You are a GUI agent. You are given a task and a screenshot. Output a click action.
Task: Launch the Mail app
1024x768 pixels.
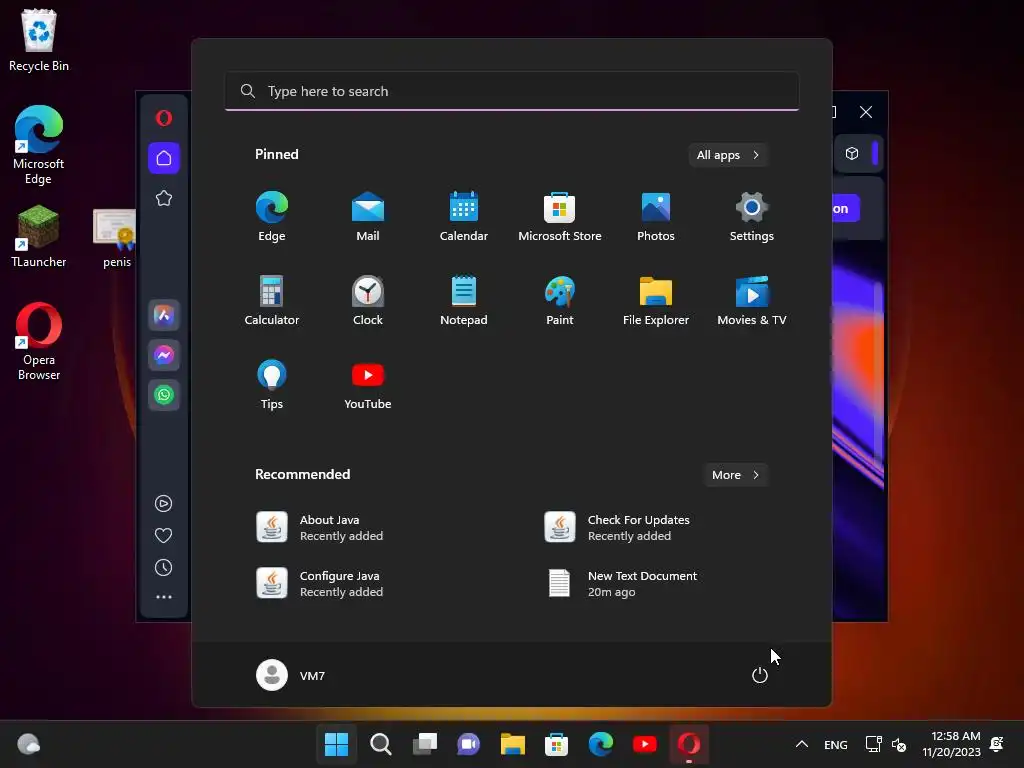click(368, 216)
